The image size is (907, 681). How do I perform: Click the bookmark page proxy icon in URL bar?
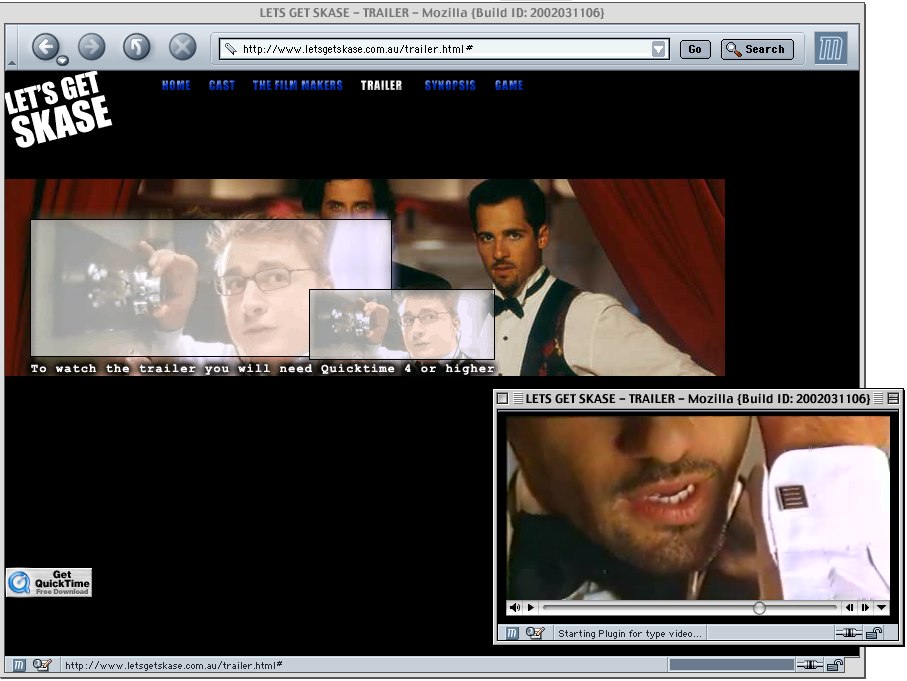click(x=230, y=49)
